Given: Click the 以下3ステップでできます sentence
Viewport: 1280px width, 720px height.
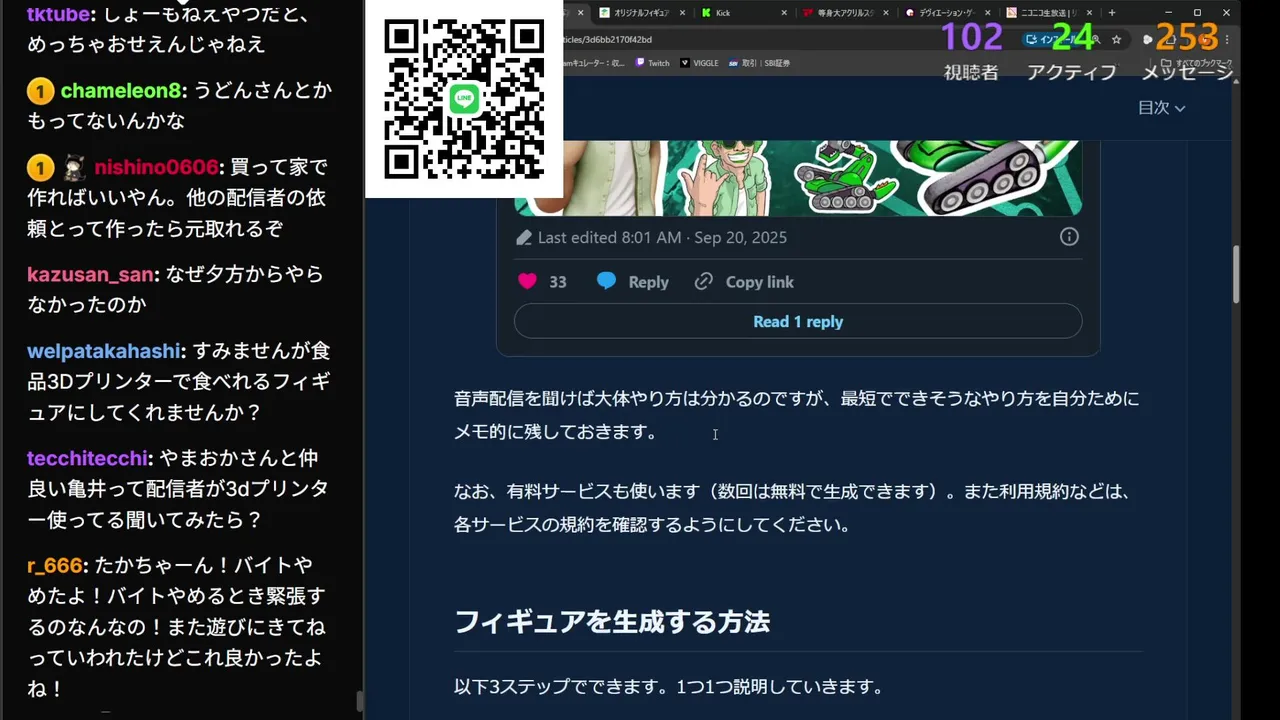Looking at the screenshot, I should (x=669, y=687).
